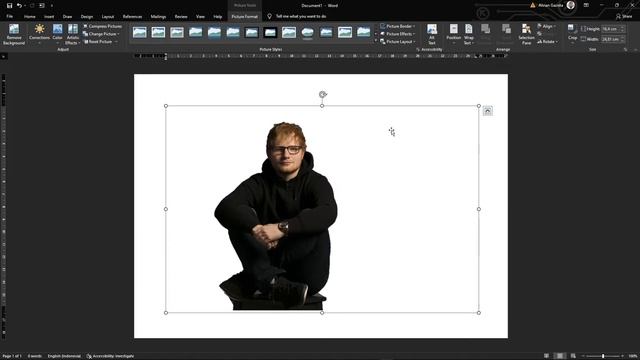
Task: Apply the black-framed picture style thumbnail
Action: point(270,32)
